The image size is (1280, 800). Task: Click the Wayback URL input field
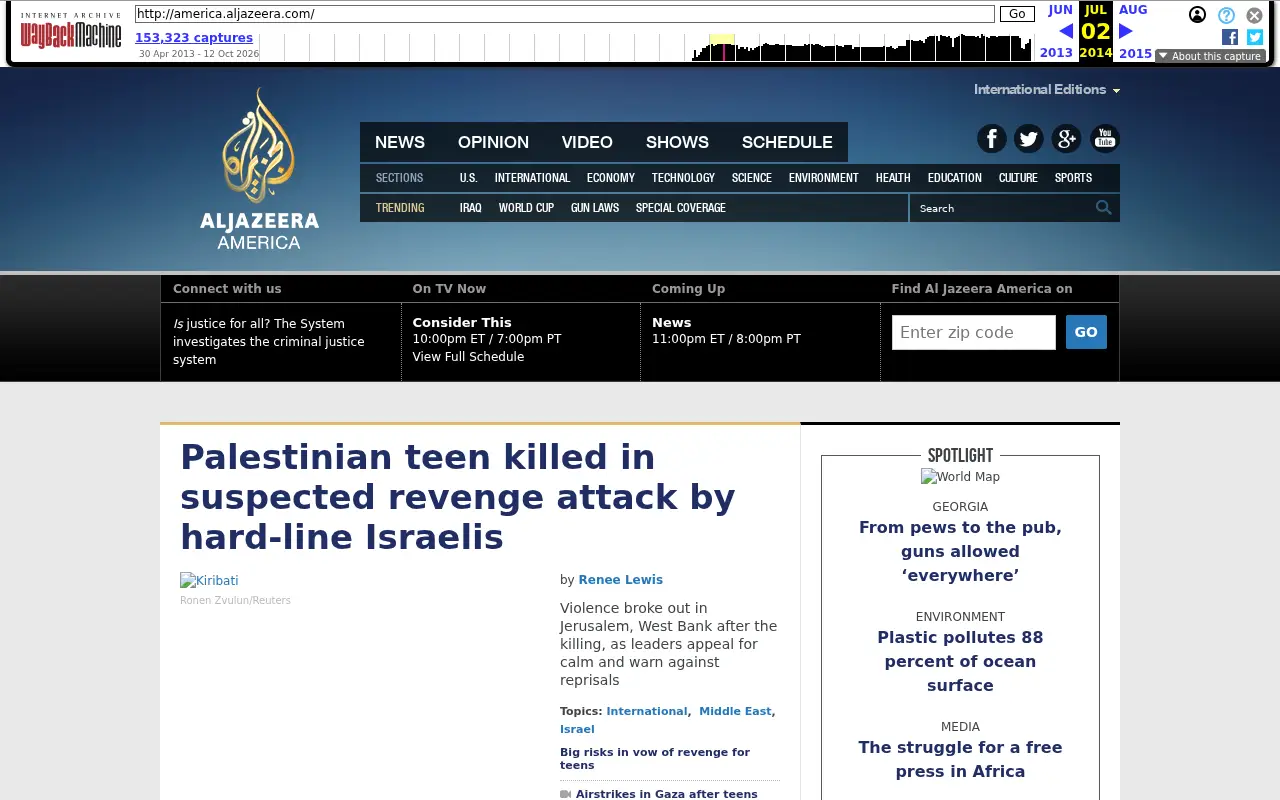pos(565,14)
